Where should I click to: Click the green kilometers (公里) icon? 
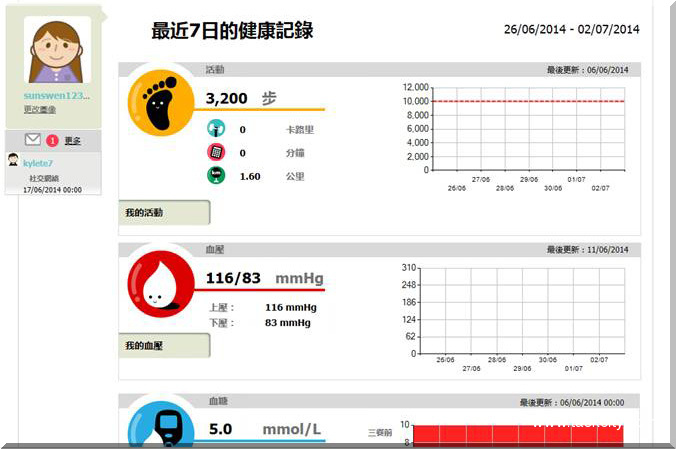215,175
